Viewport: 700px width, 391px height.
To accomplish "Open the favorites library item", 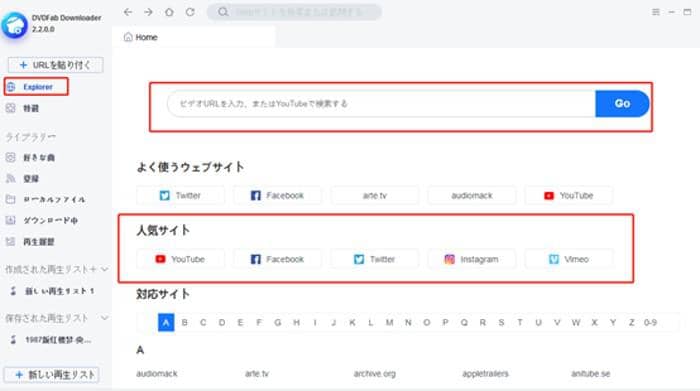I will click(30, 158).
